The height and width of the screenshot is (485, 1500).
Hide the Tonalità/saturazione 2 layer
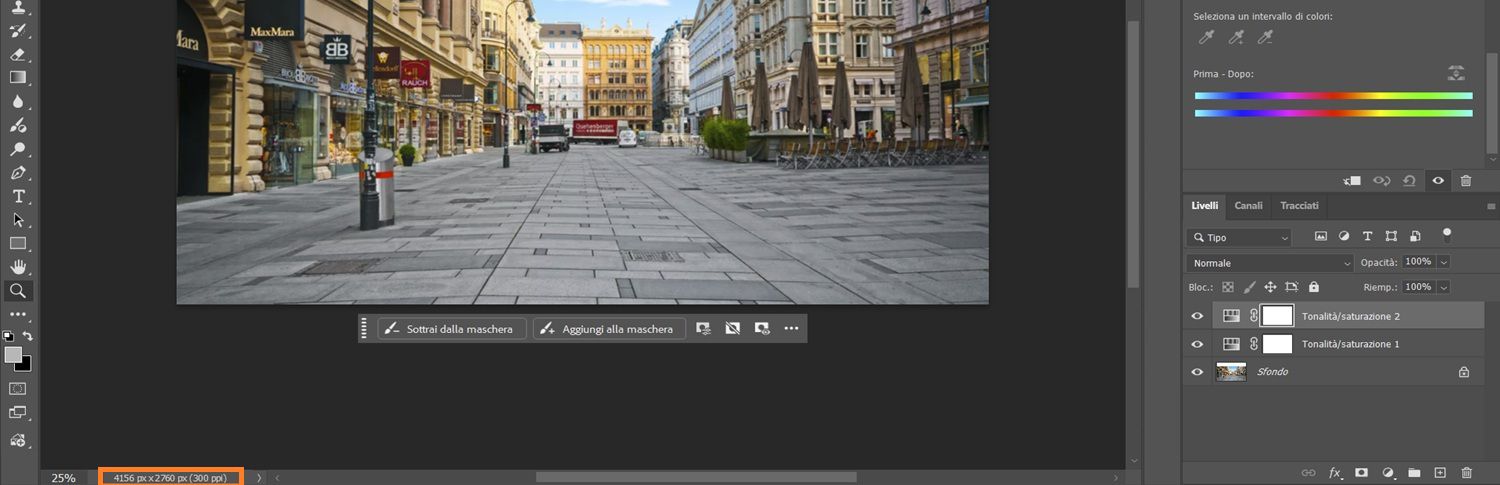pyautogui.click(x=1197, y=316)
